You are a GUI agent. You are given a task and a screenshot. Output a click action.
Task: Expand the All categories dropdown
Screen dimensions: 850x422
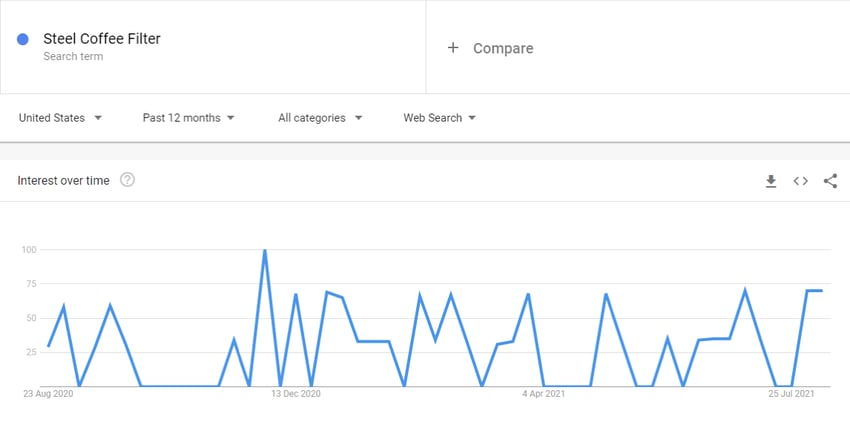point(320,118)
